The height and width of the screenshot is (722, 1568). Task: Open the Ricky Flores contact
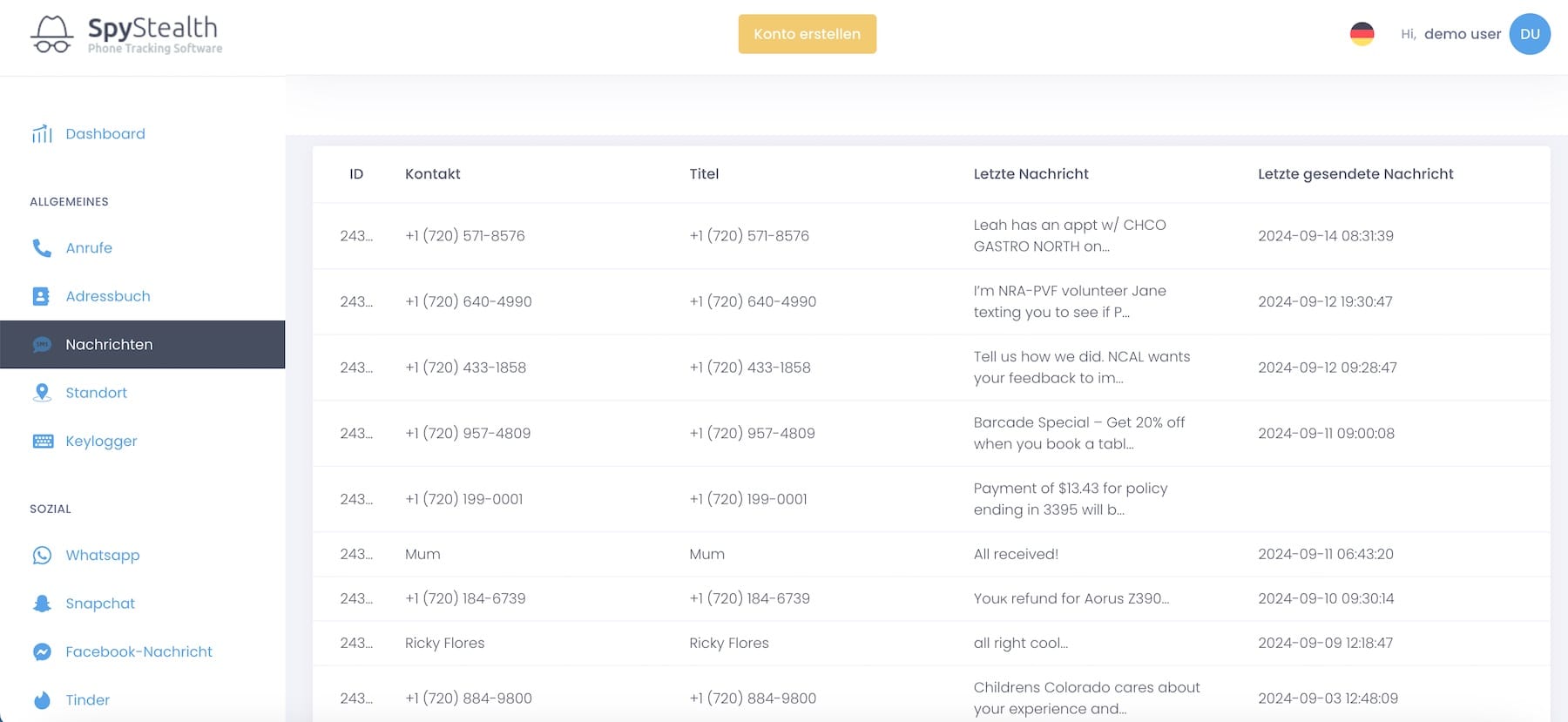[x=444, y=643]
